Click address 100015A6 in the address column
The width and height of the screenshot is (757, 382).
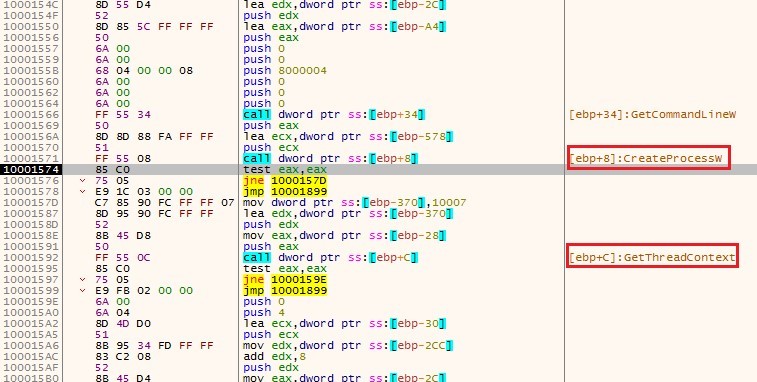pos(31,345)
